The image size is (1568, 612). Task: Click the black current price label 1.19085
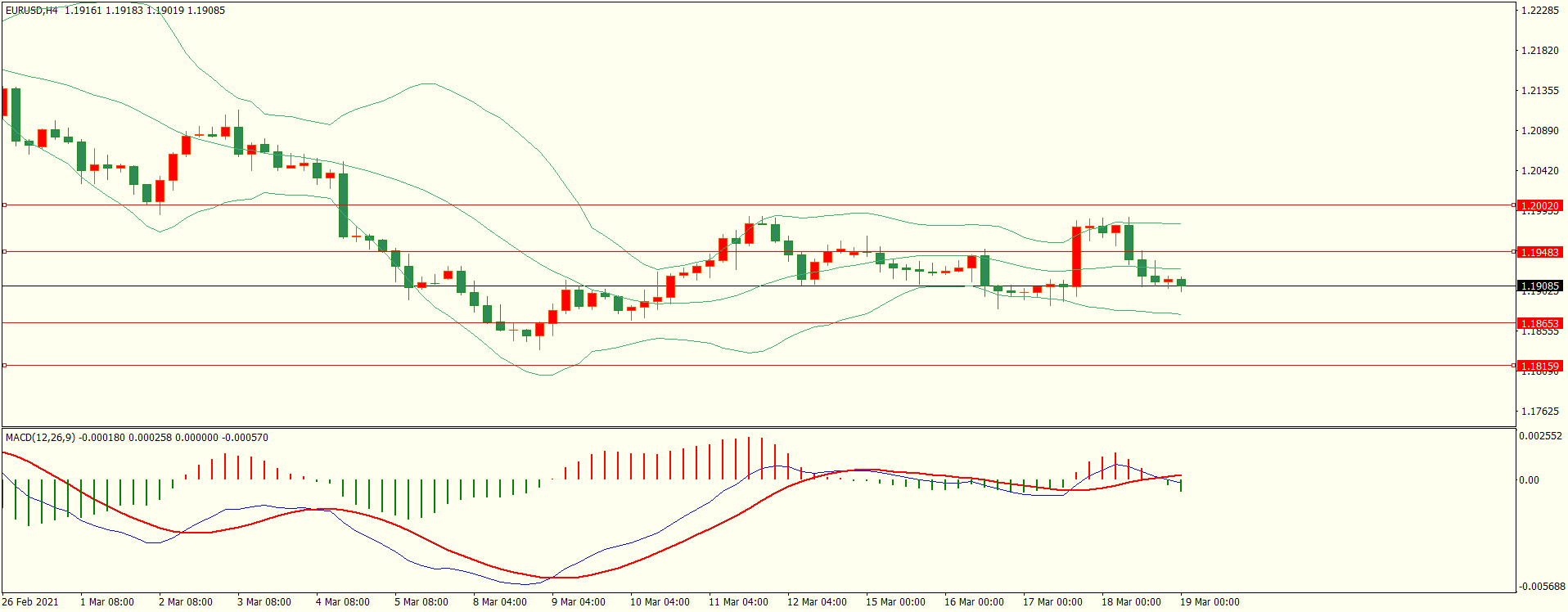click(1539, 286)
